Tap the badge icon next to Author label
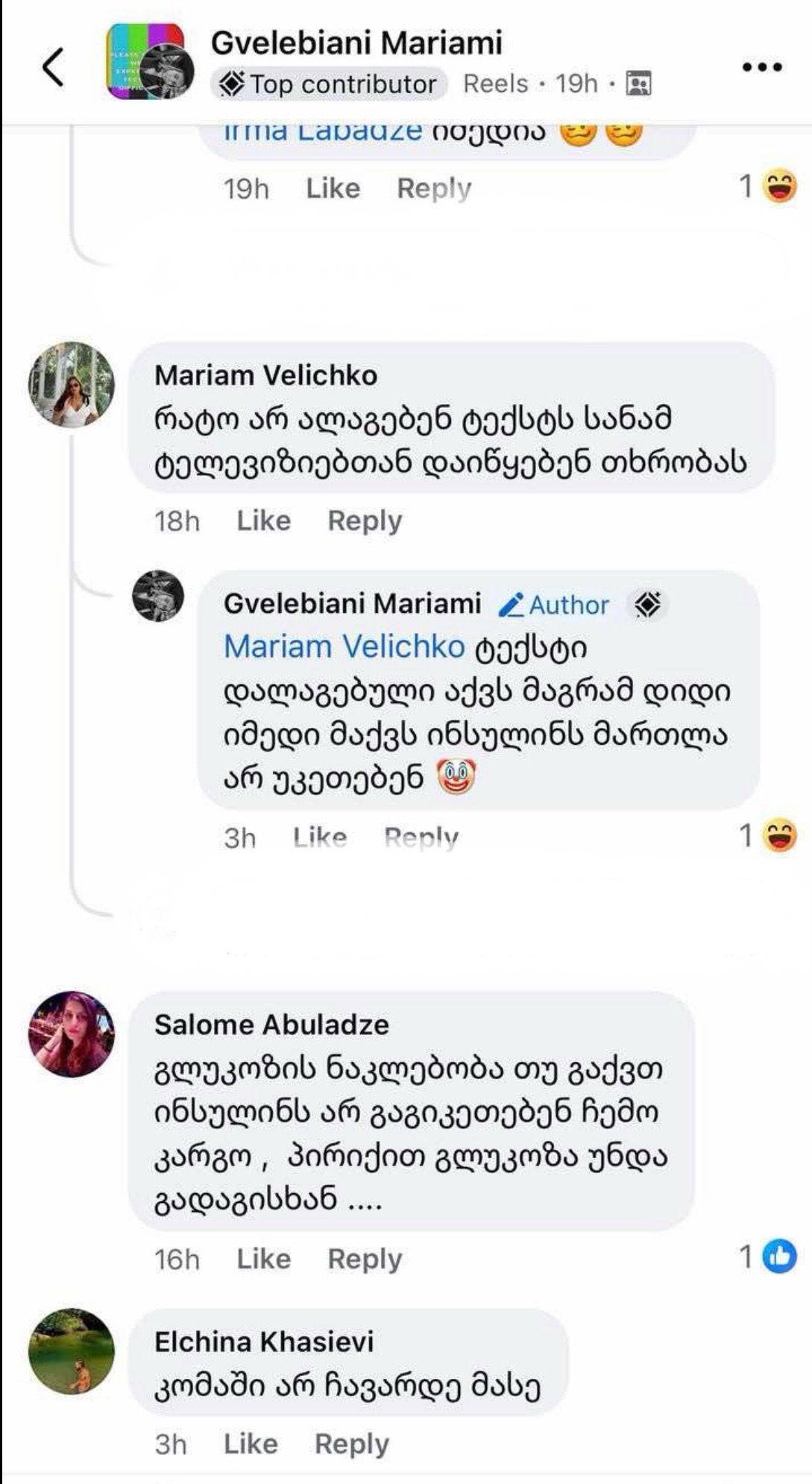The width and height of the screenshot is (812, 1484). click(647, 604)
